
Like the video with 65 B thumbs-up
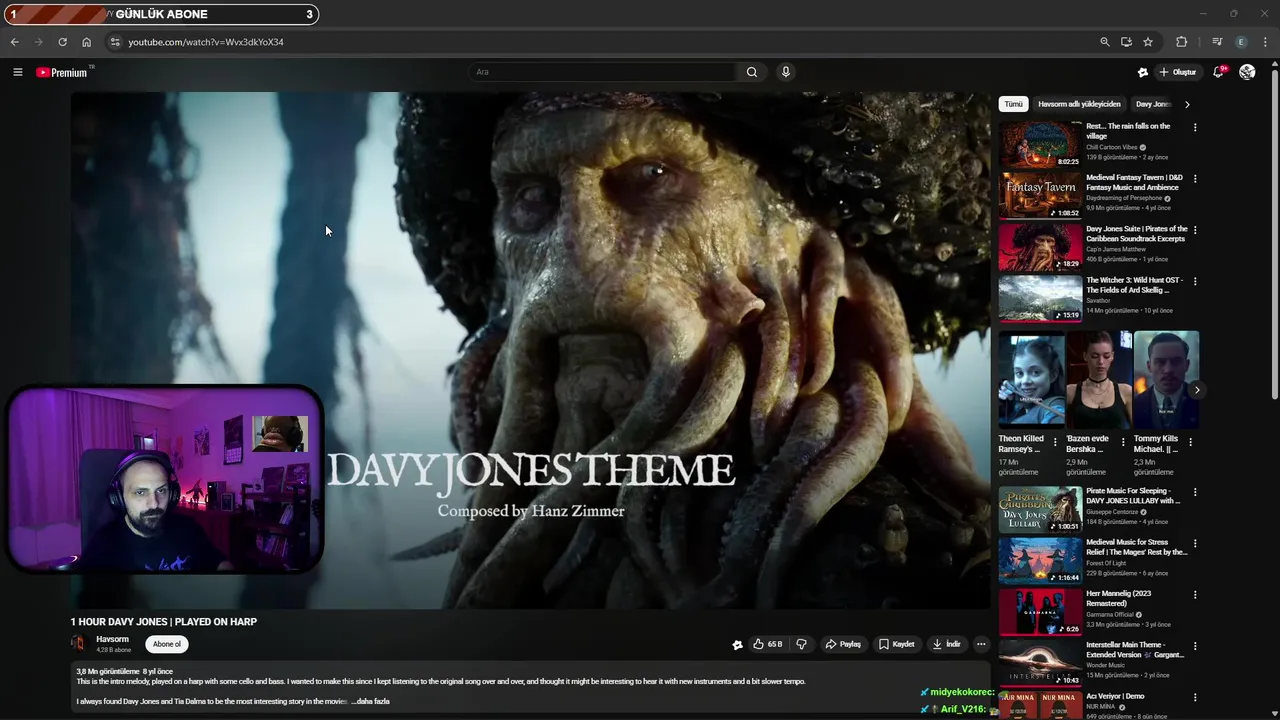(x=767, y=644)
